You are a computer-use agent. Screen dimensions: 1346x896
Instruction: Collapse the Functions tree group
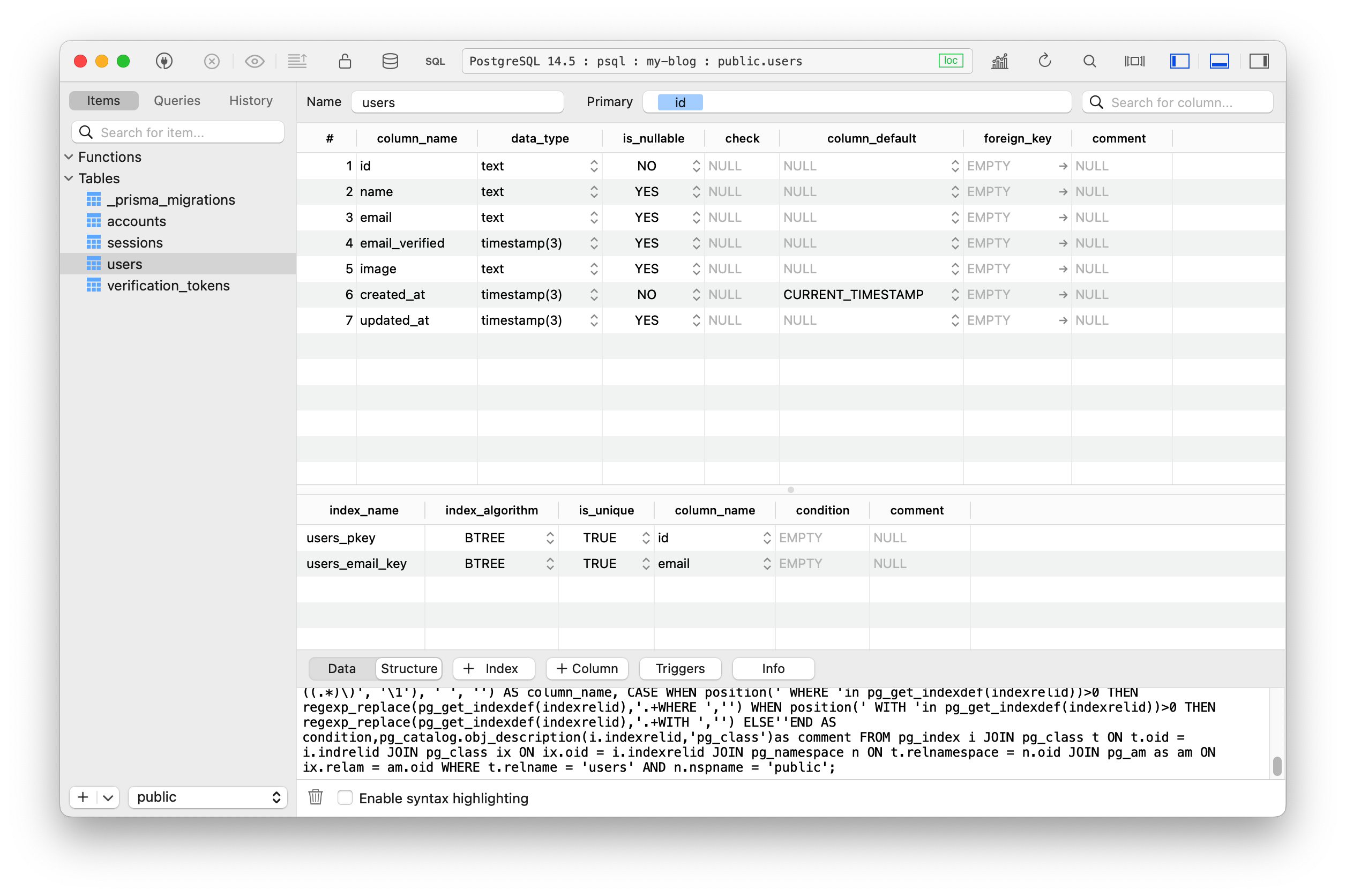point(69,156)
